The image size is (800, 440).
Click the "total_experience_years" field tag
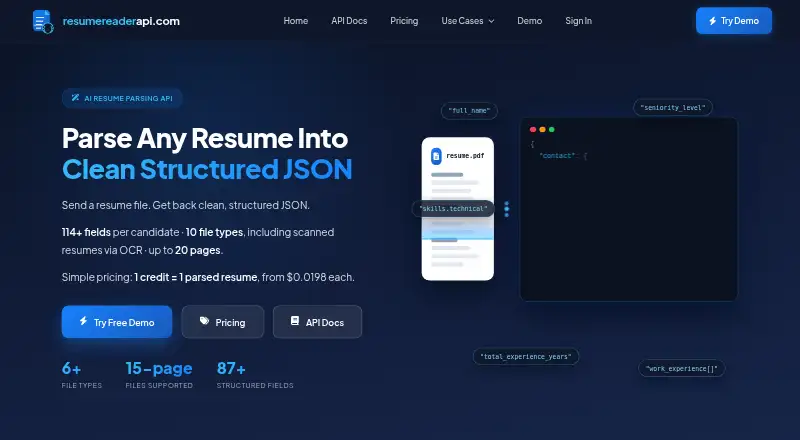point(526,356)
